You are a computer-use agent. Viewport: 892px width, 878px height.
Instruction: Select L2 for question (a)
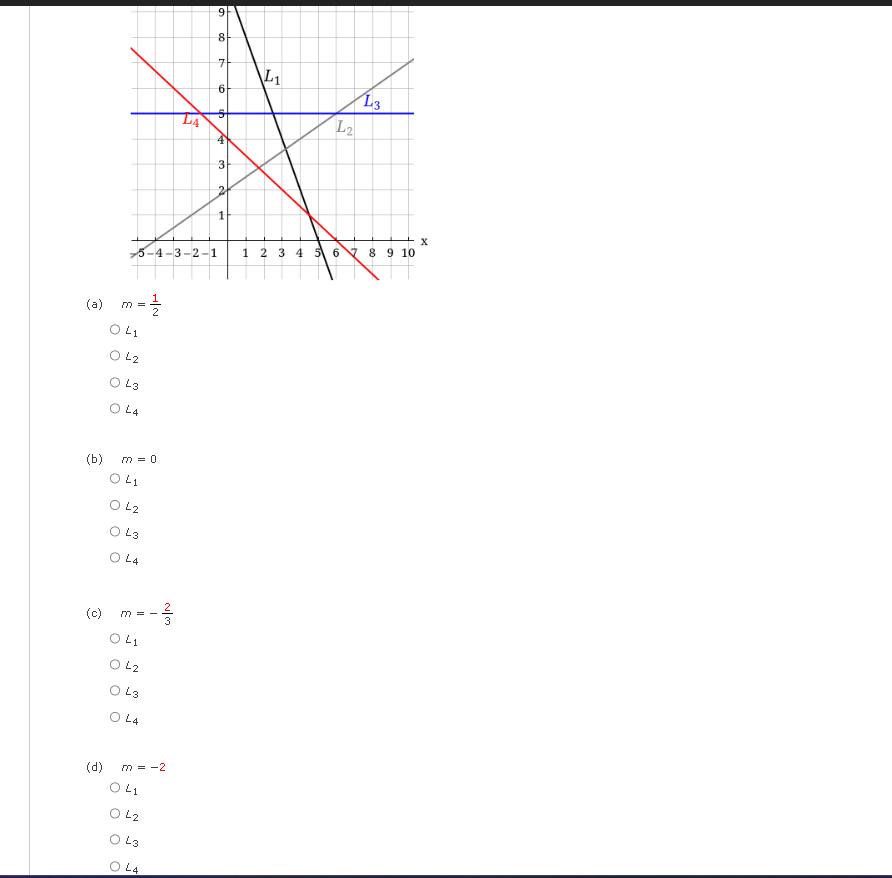[116, 356]
